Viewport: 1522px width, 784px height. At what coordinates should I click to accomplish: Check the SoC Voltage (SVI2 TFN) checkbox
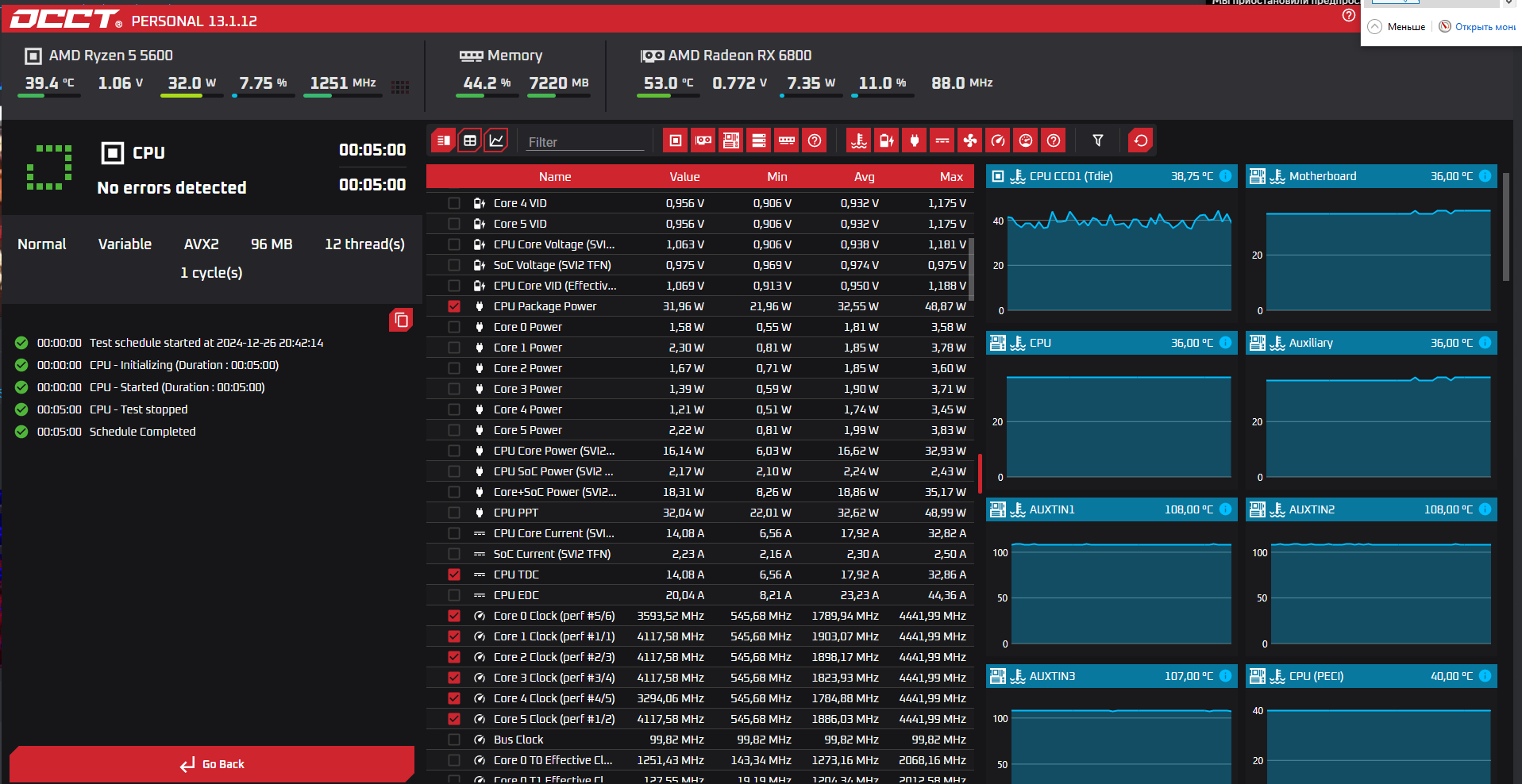[x=454, y=265]
